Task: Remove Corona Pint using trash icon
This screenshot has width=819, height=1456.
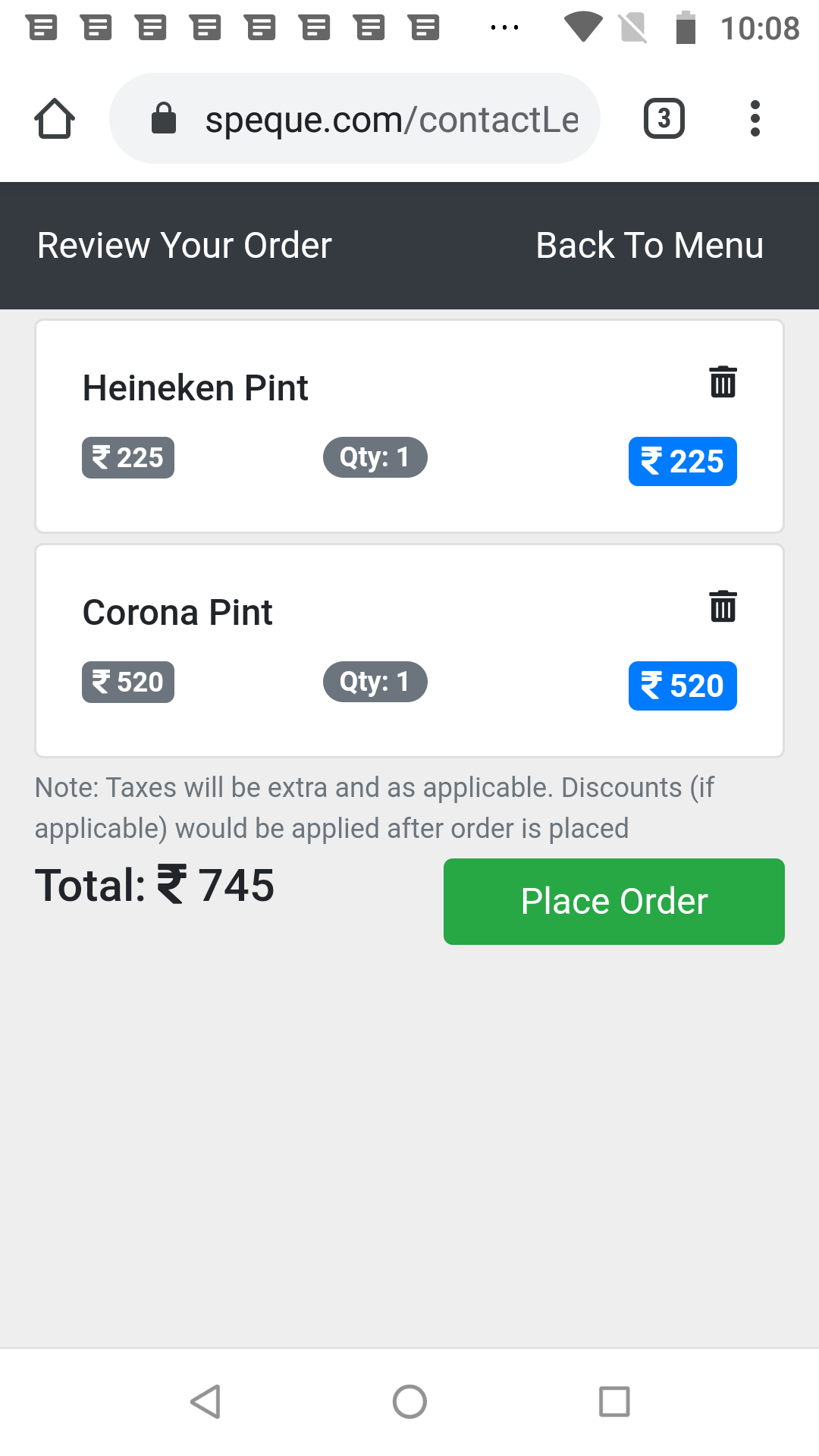Action: 723,606
